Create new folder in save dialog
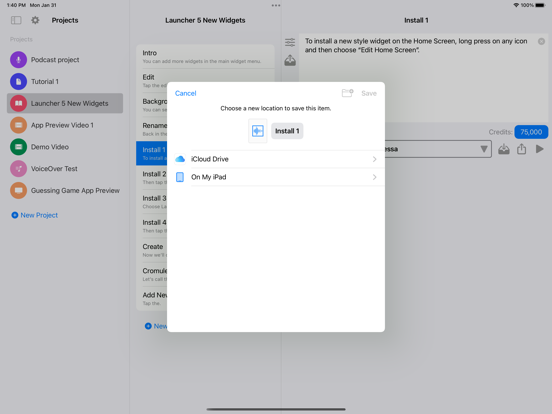 [347, 93]
